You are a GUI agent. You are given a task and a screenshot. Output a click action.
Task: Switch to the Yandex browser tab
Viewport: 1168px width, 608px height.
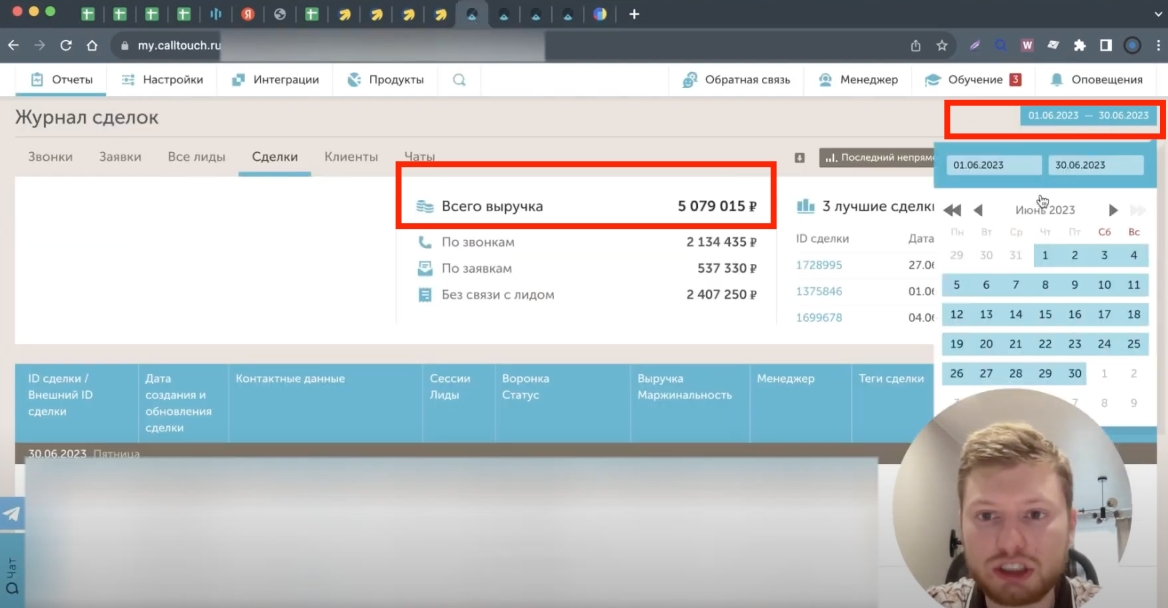247,14
